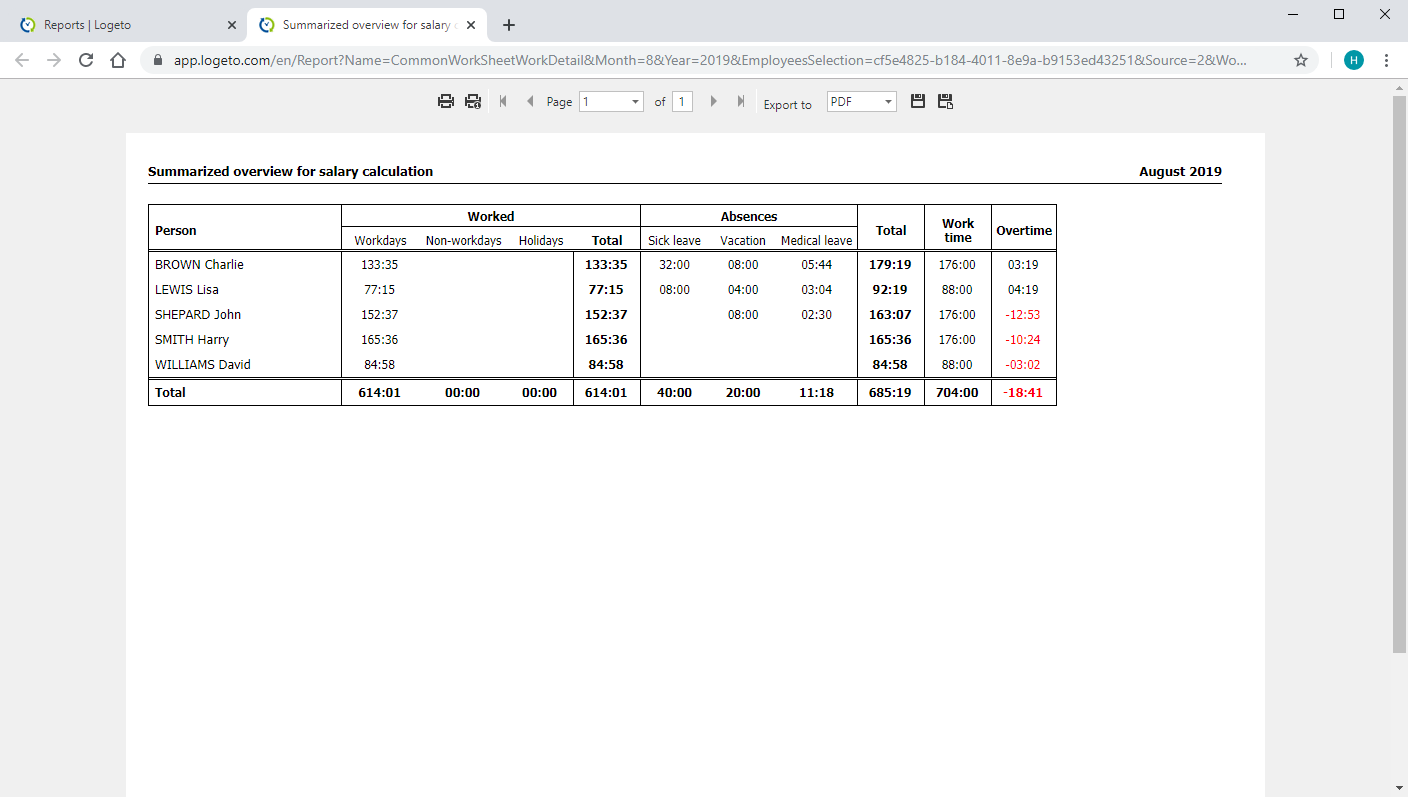The image size is (1408, 797).
Task: Print the current page only
Action: click(473, 101)
